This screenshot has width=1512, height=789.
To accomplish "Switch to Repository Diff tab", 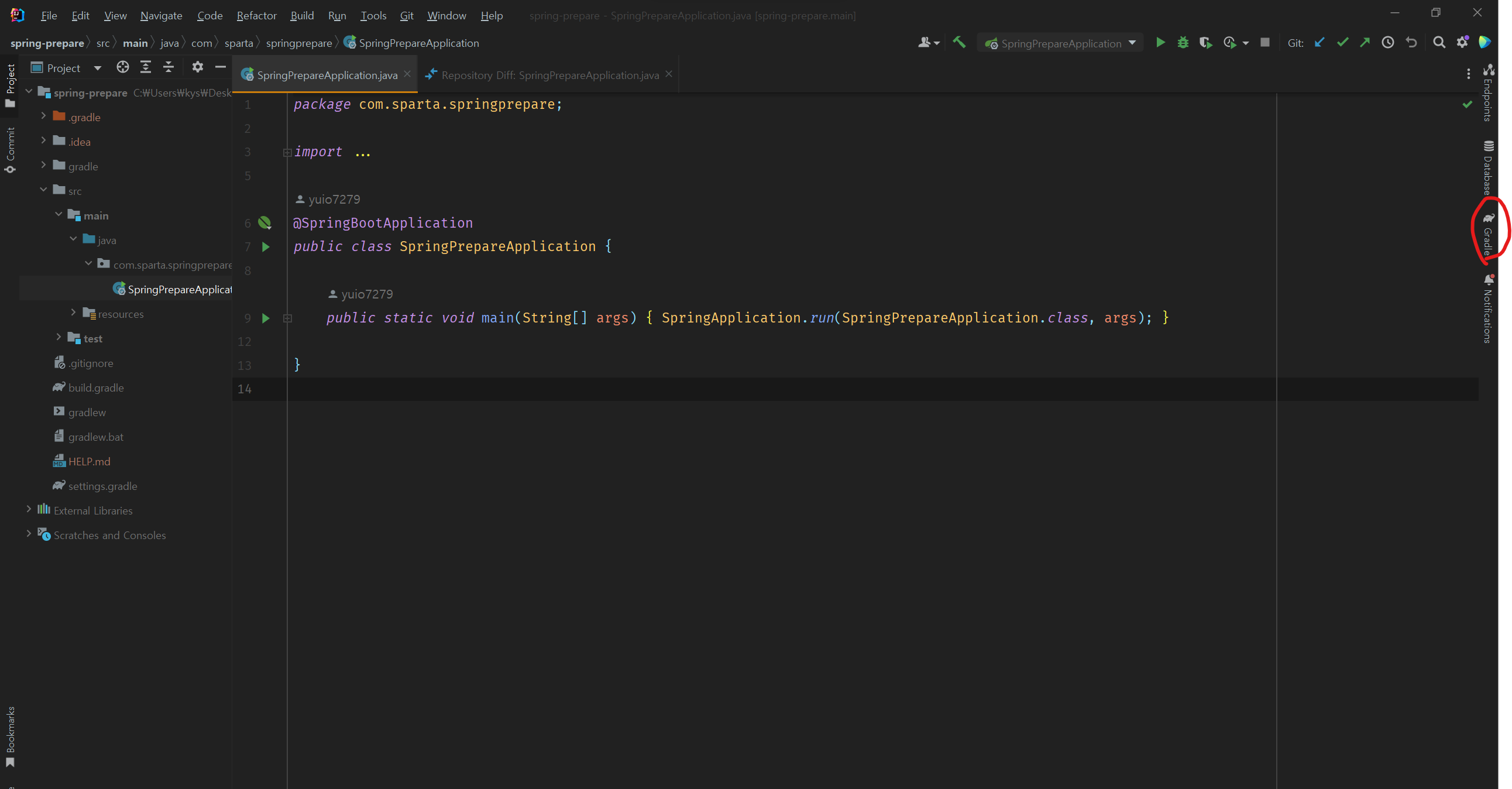I will (x=549, y=75).
